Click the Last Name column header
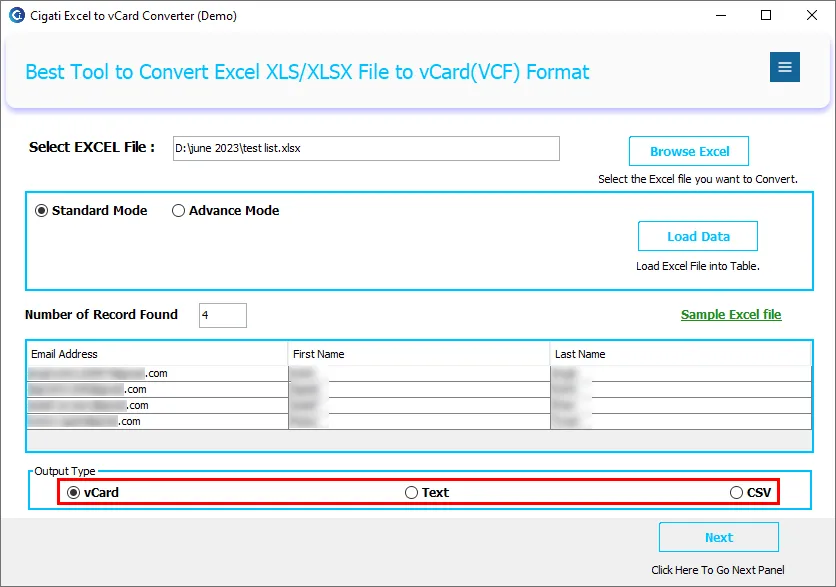Image resolution: width=836 pixels, height=587 pixels. coord(681,354)
